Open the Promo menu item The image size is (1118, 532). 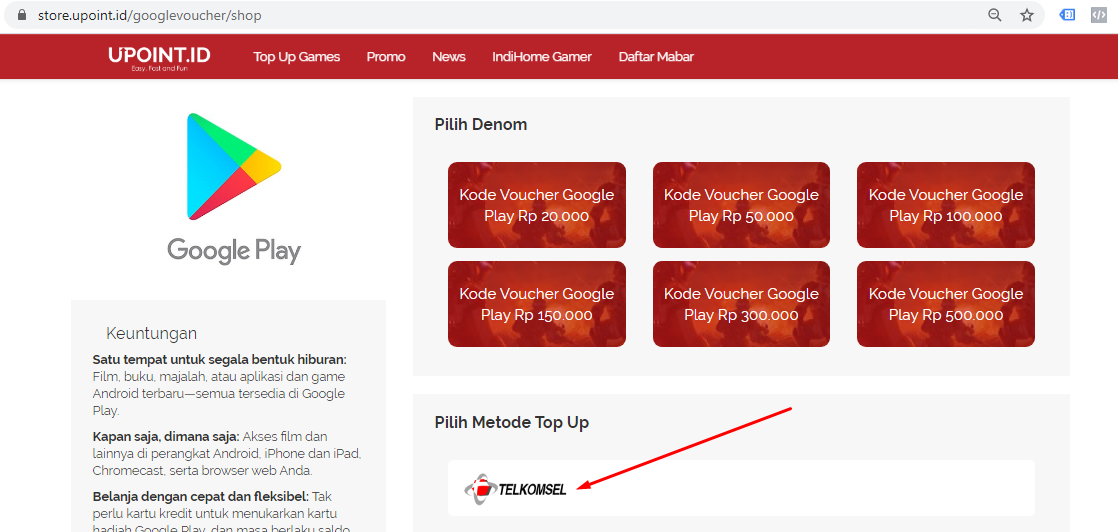coord(386,57)
